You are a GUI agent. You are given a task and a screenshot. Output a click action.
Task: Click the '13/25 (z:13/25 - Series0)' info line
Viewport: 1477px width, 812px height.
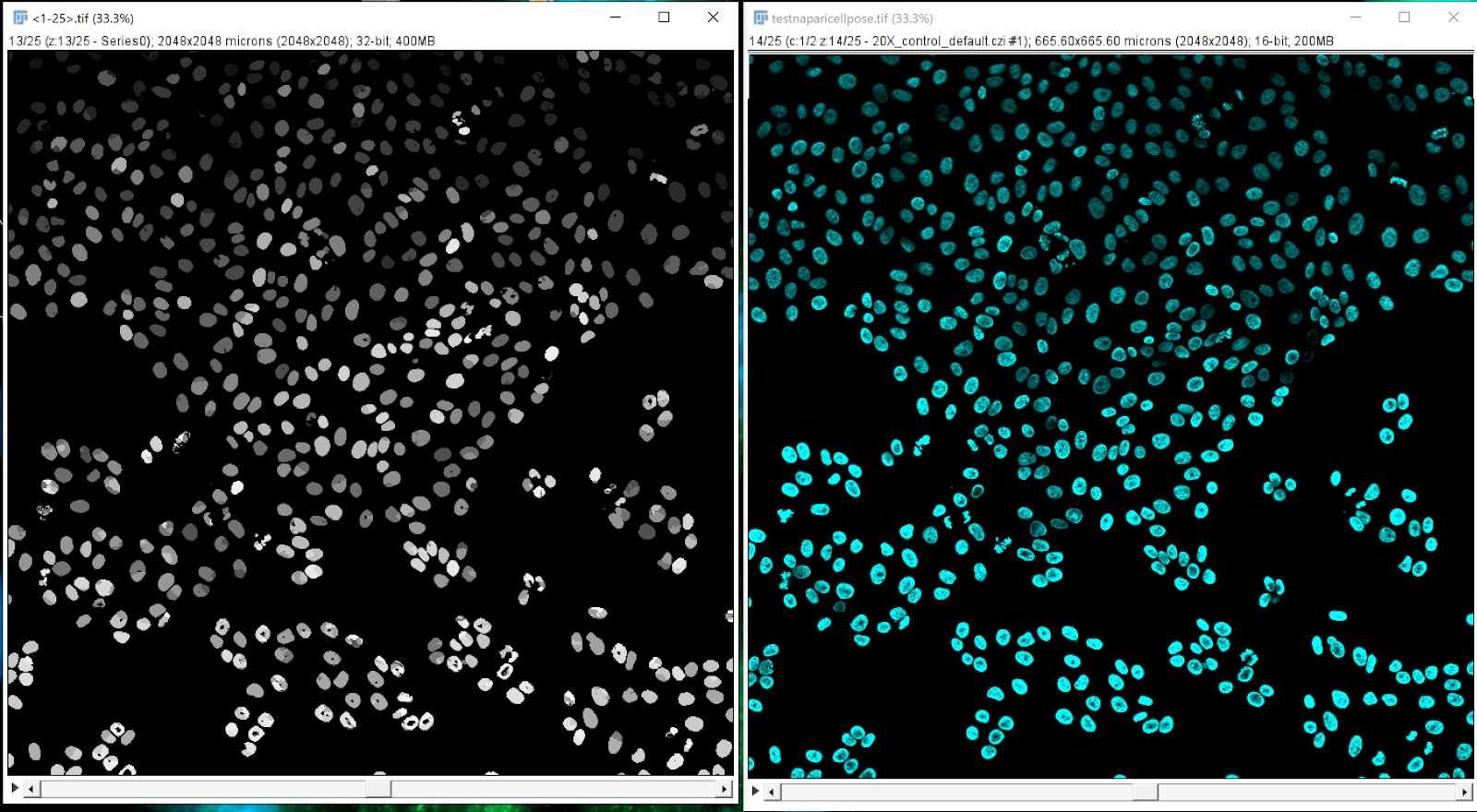pyautogui.click(x=222, y=42)
